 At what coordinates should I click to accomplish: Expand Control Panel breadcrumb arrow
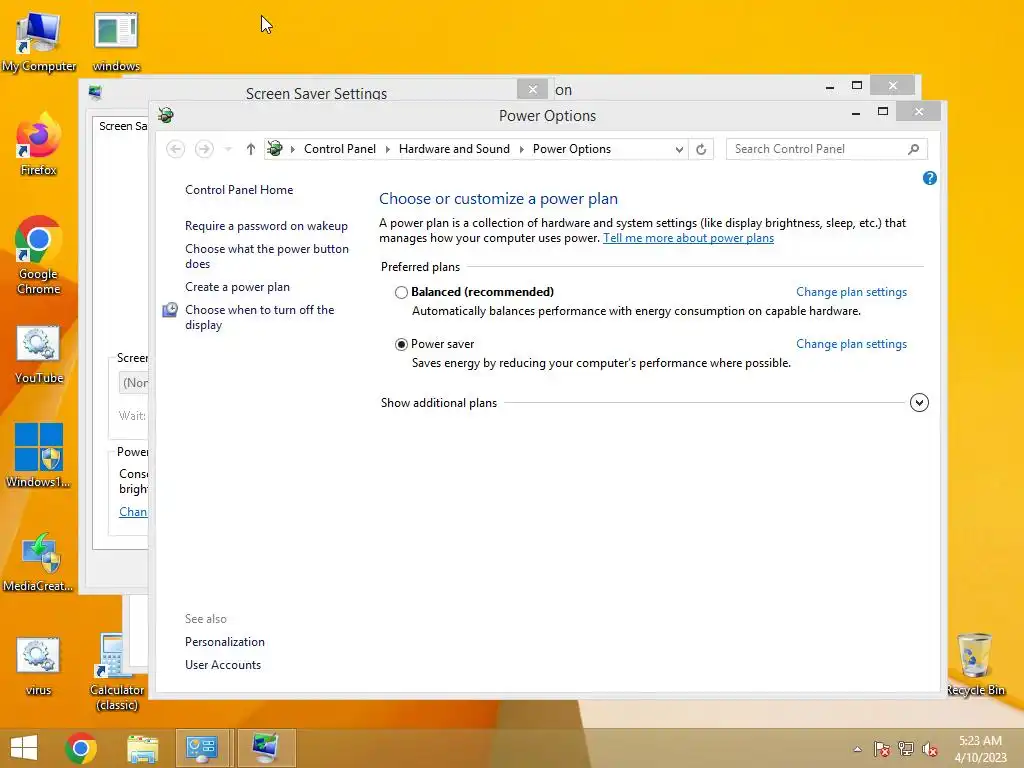tap(387, 149)
